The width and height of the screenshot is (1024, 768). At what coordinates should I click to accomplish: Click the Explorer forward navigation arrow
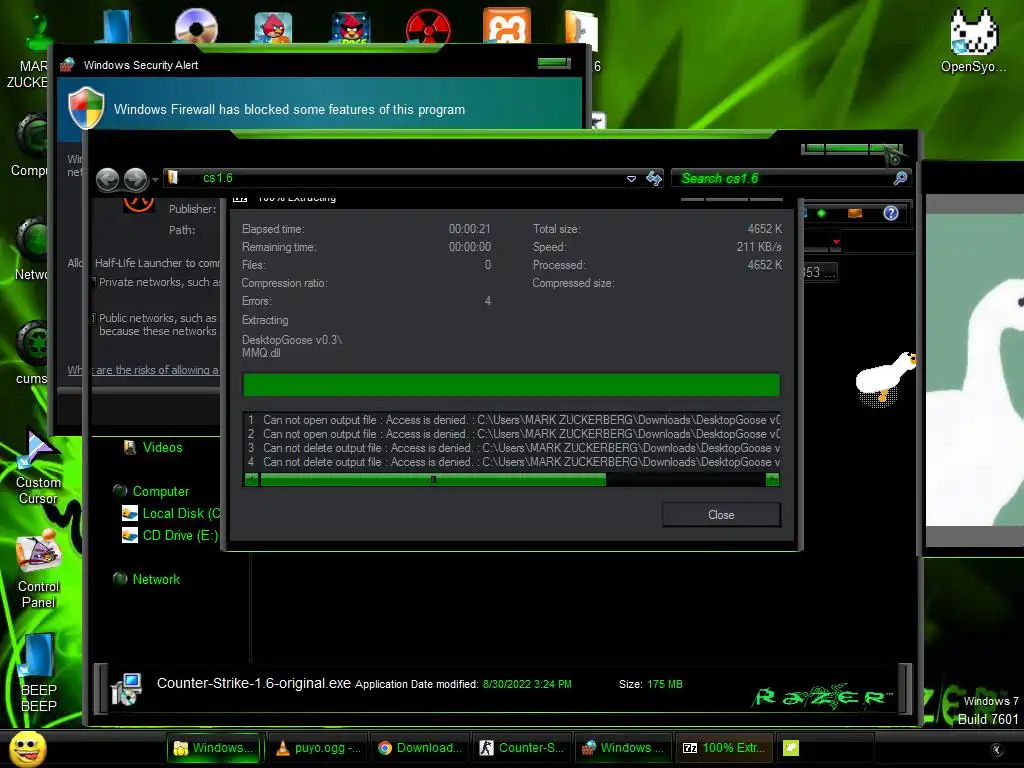tap(136, 179)
